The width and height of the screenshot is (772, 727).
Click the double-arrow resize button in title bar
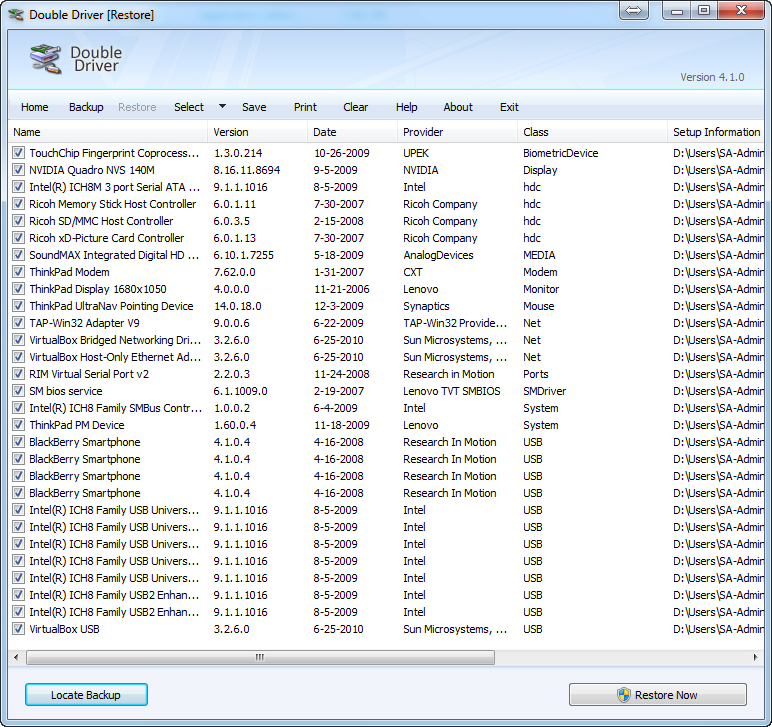(x=633, y=11)
